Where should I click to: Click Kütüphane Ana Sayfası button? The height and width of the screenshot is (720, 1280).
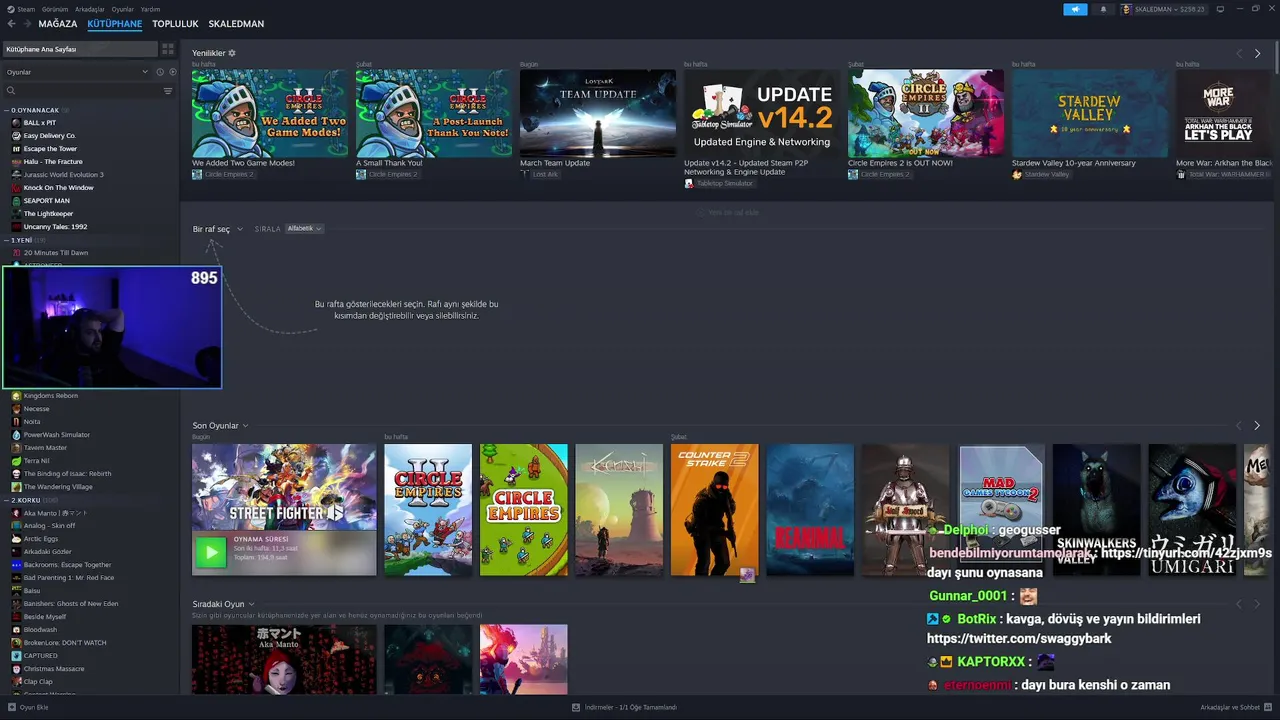tap(79, 48)
